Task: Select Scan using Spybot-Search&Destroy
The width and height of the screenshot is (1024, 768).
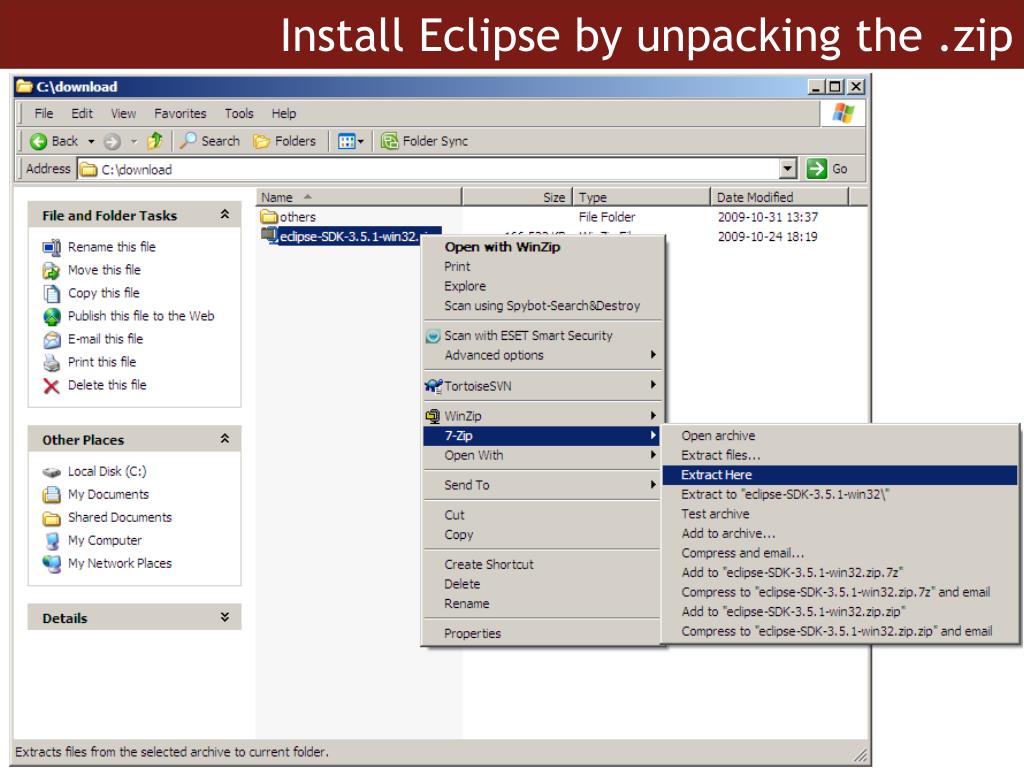Action: pyautogui.click(x=542, y=306)
